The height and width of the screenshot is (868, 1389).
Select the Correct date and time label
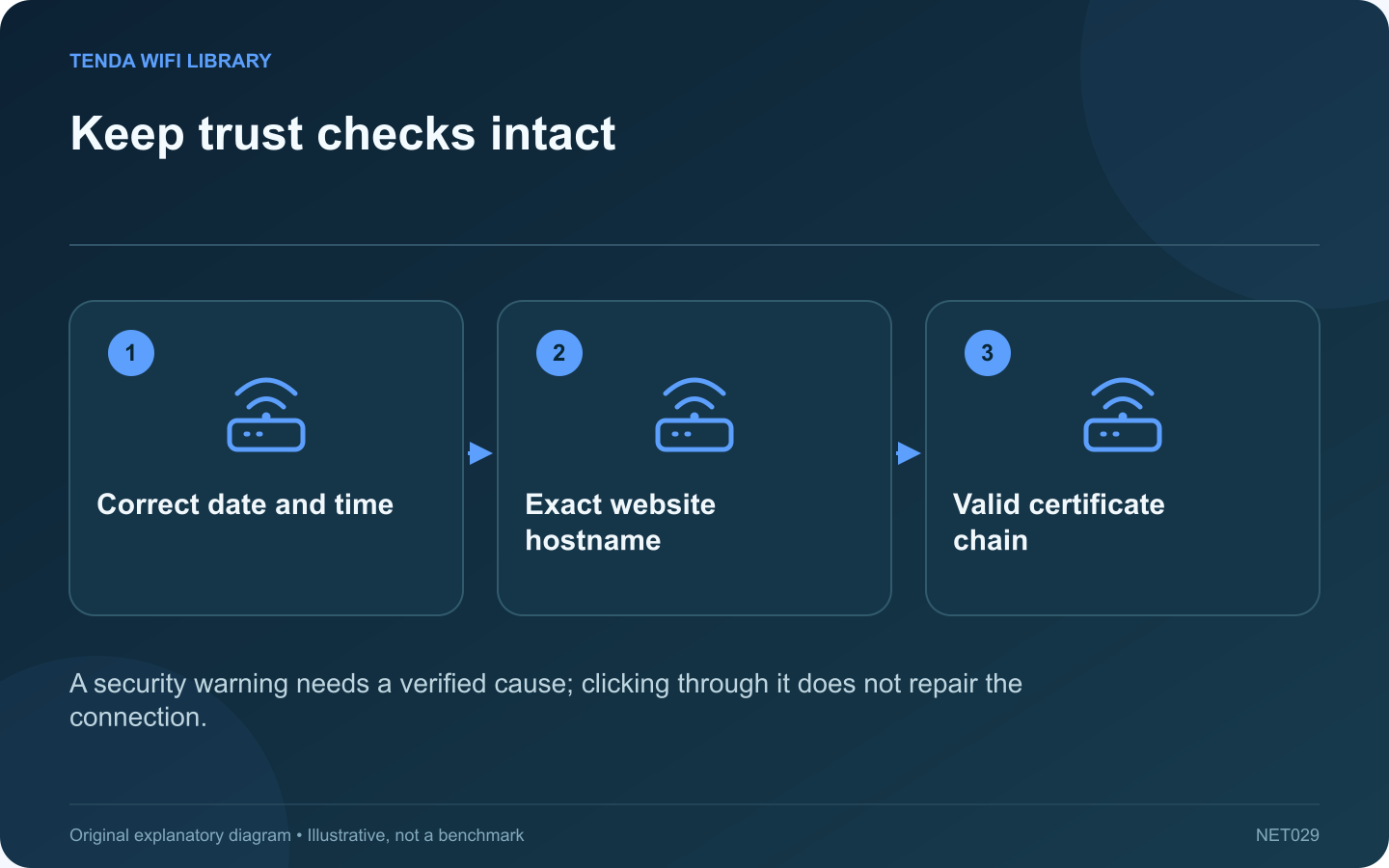pos(245,504)
